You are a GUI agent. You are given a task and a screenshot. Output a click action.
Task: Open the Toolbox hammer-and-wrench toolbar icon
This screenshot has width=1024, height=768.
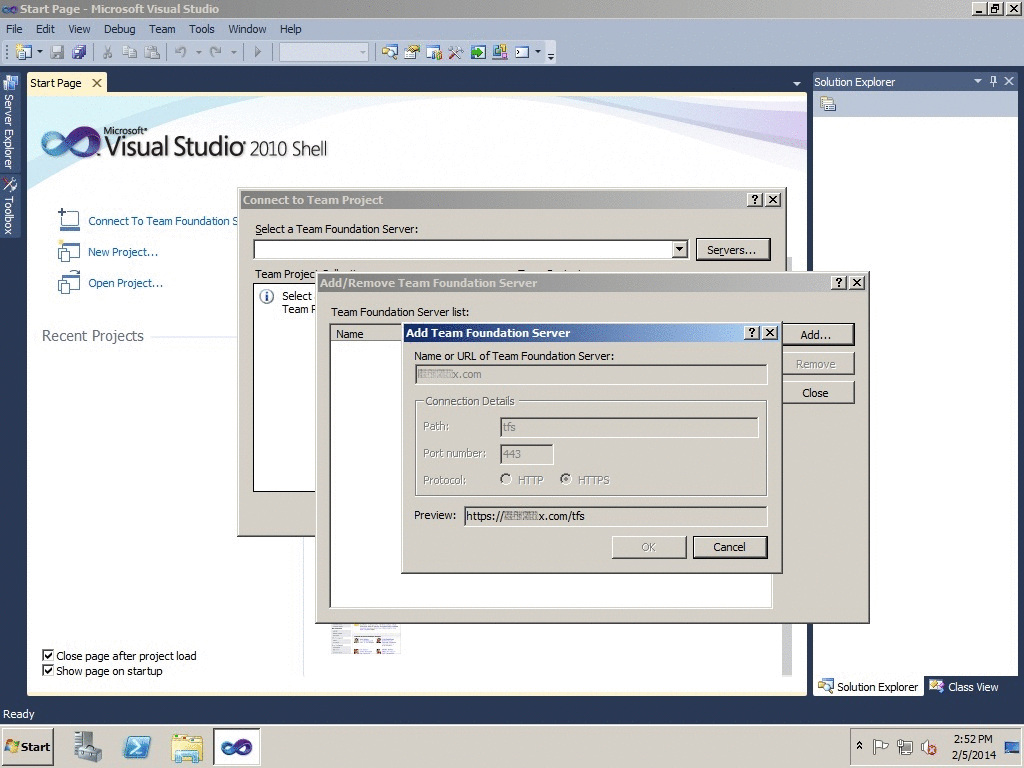tap(456, 52)
